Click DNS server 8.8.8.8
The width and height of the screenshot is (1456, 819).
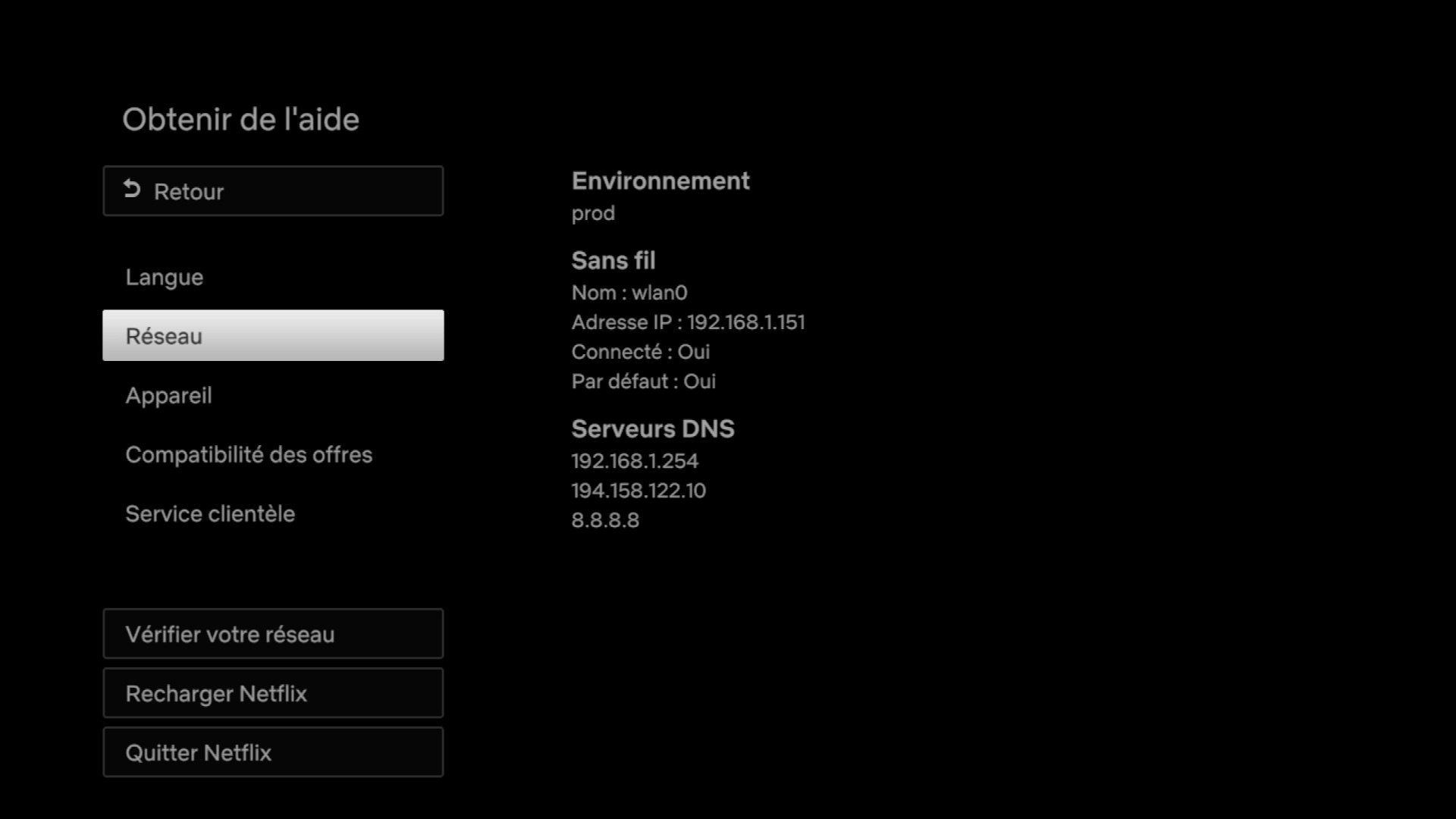(x=605, y=520)
